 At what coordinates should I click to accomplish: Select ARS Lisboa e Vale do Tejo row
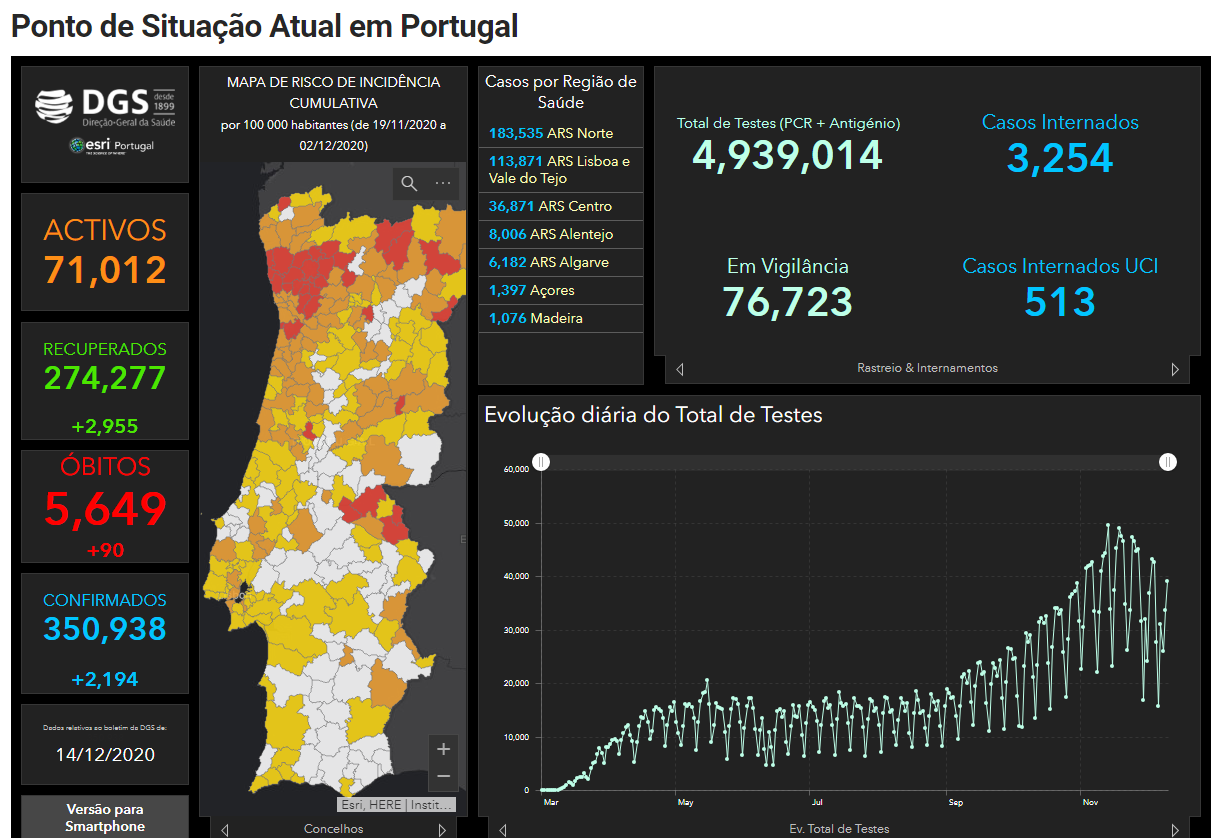[560, 170]
